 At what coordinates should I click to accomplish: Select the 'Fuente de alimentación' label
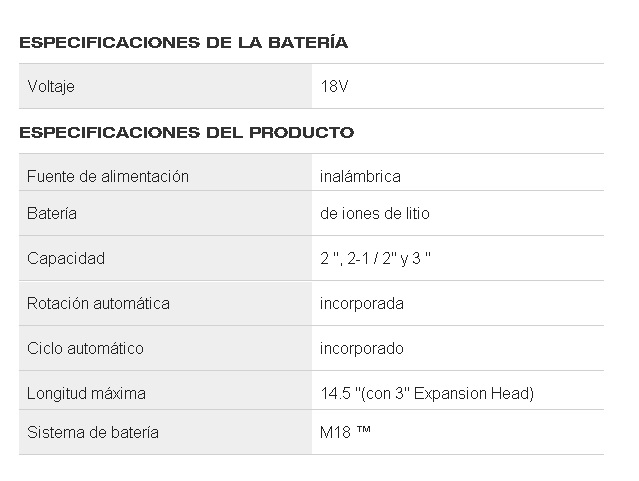[x=108, y=176]
